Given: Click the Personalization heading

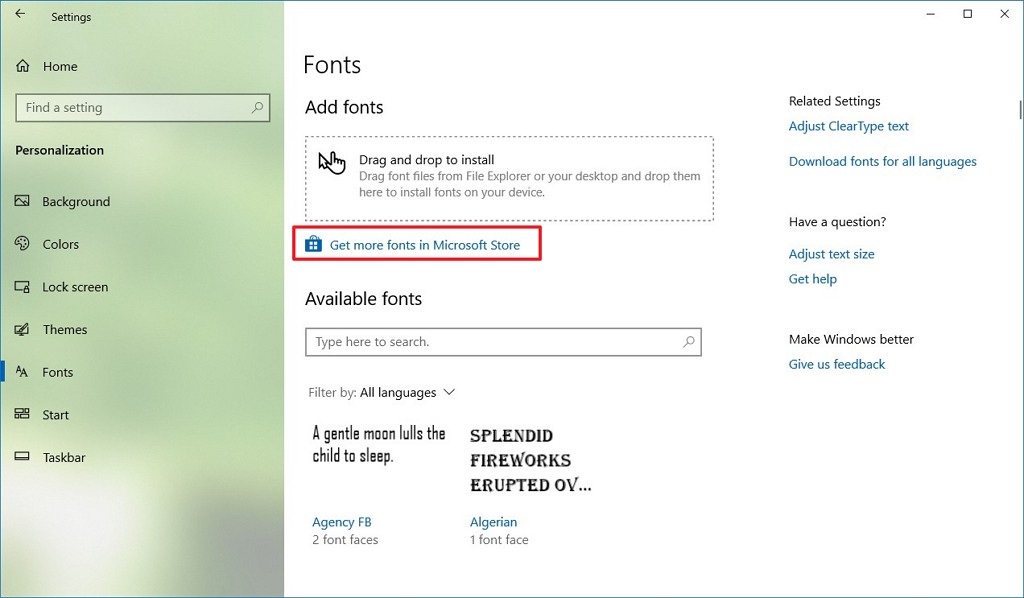Looking at the screenshot, I should click(x=59, y=150).
